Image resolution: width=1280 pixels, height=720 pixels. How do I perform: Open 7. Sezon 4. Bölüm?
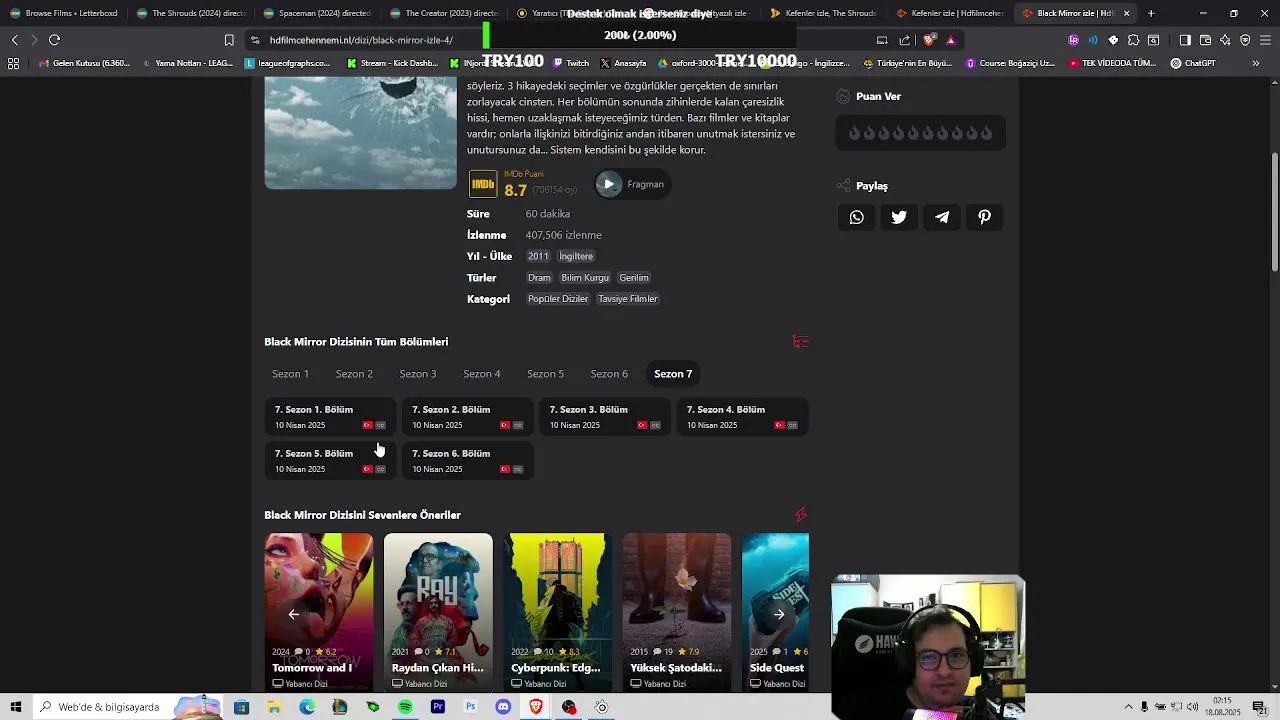coord(742,417)
